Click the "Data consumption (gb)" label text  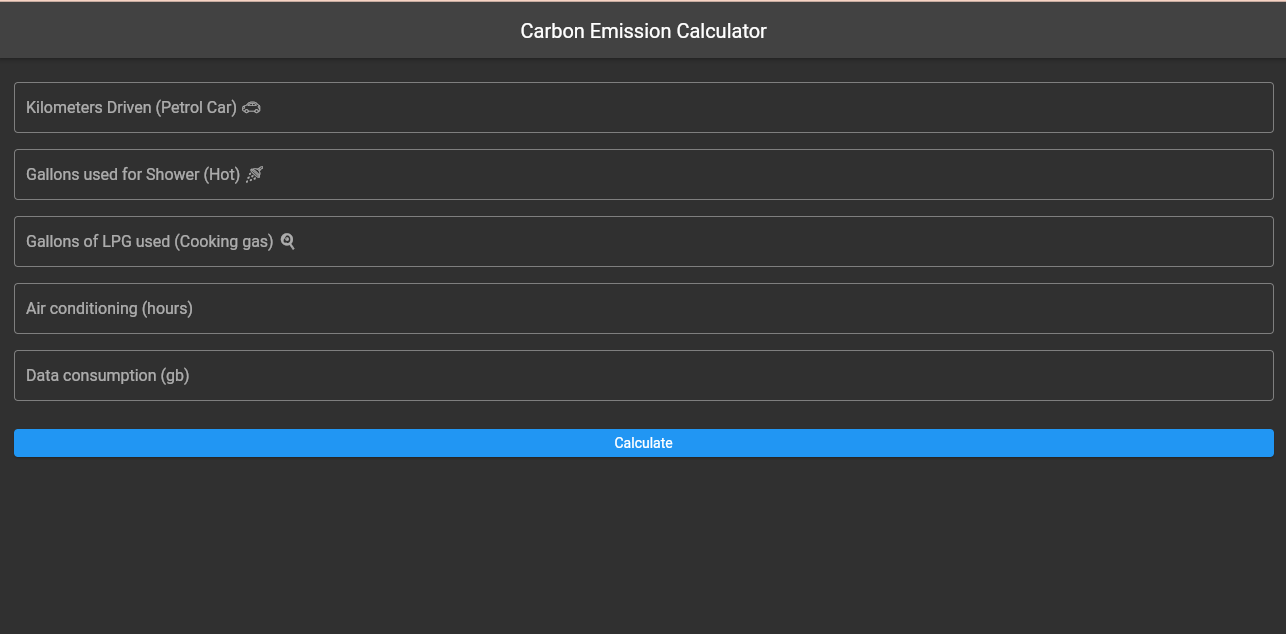point(107,376)
